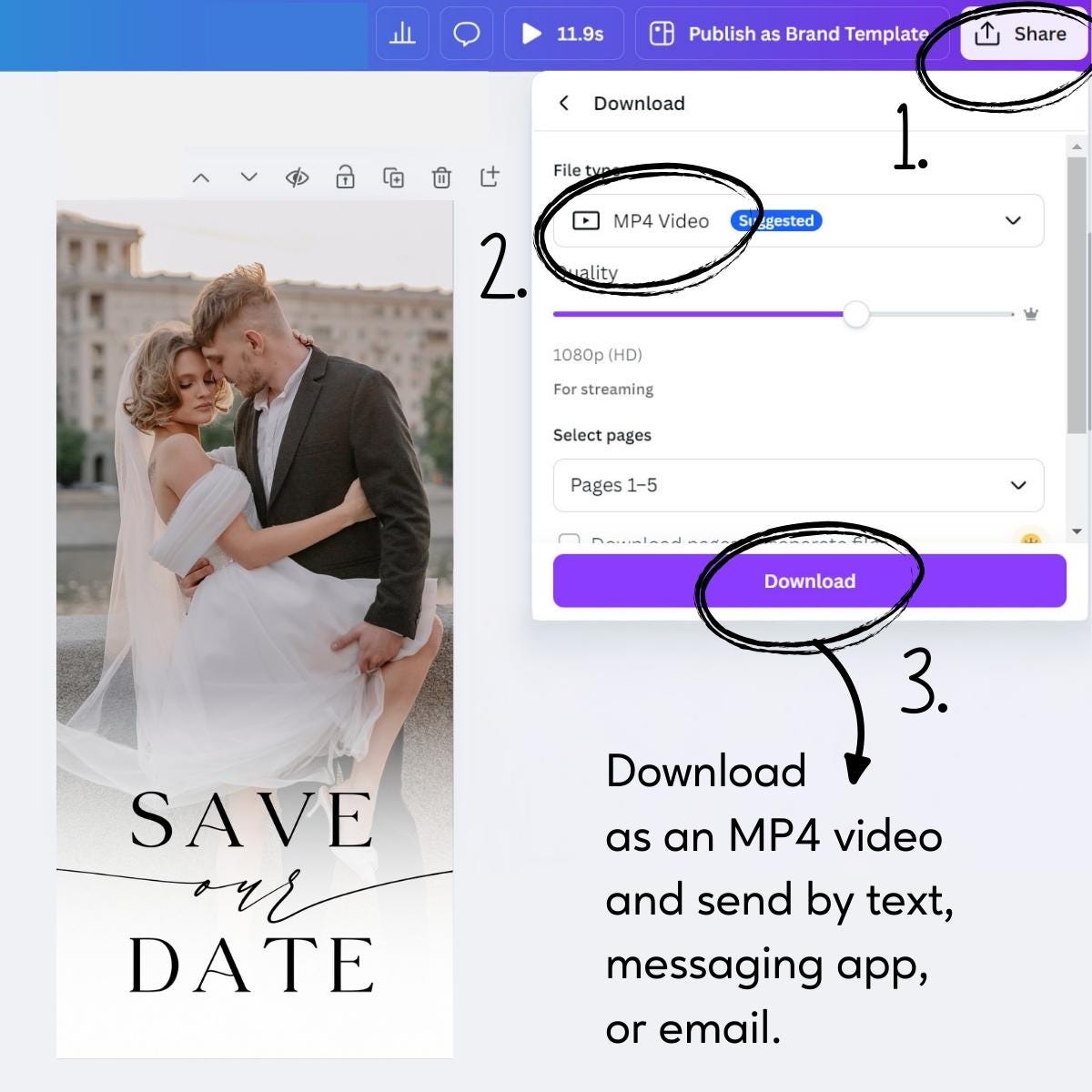
Task: Enable Download pages as separate files
Action: tap(570, 541)
